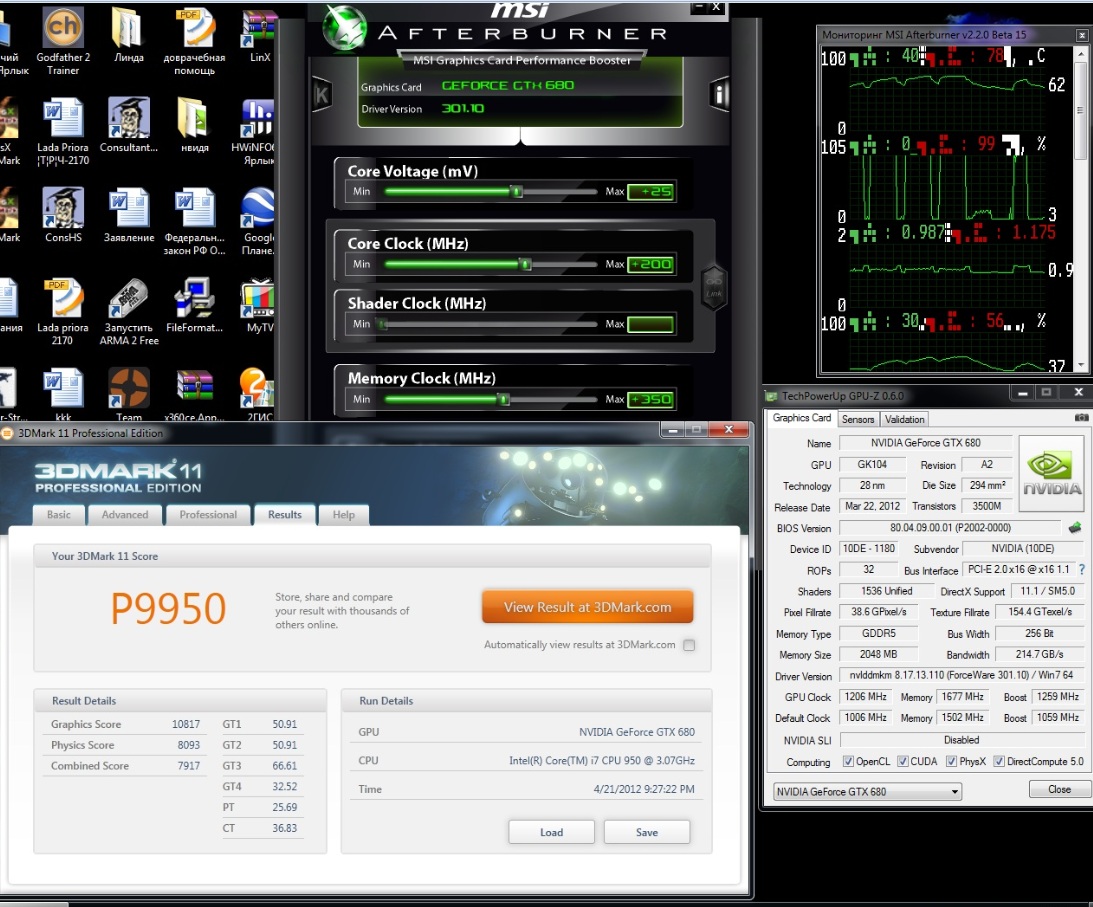Viewport: 1093px width, 907px height.
Task: Open the Validation tab in GPU-Z
Action: [904, 419]
